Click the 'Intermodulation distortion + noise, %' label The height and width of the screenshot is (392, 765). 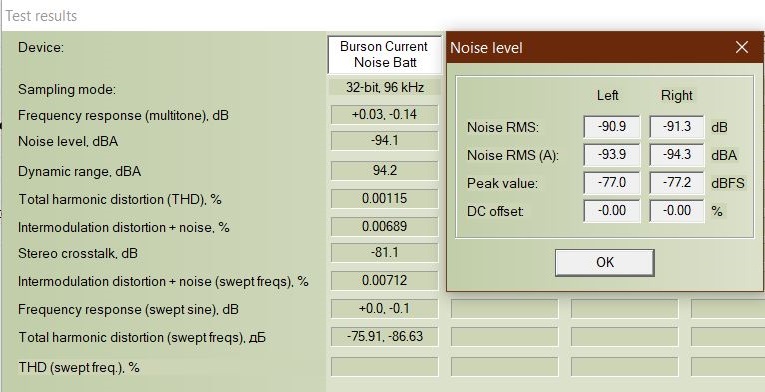pos(123,227)
